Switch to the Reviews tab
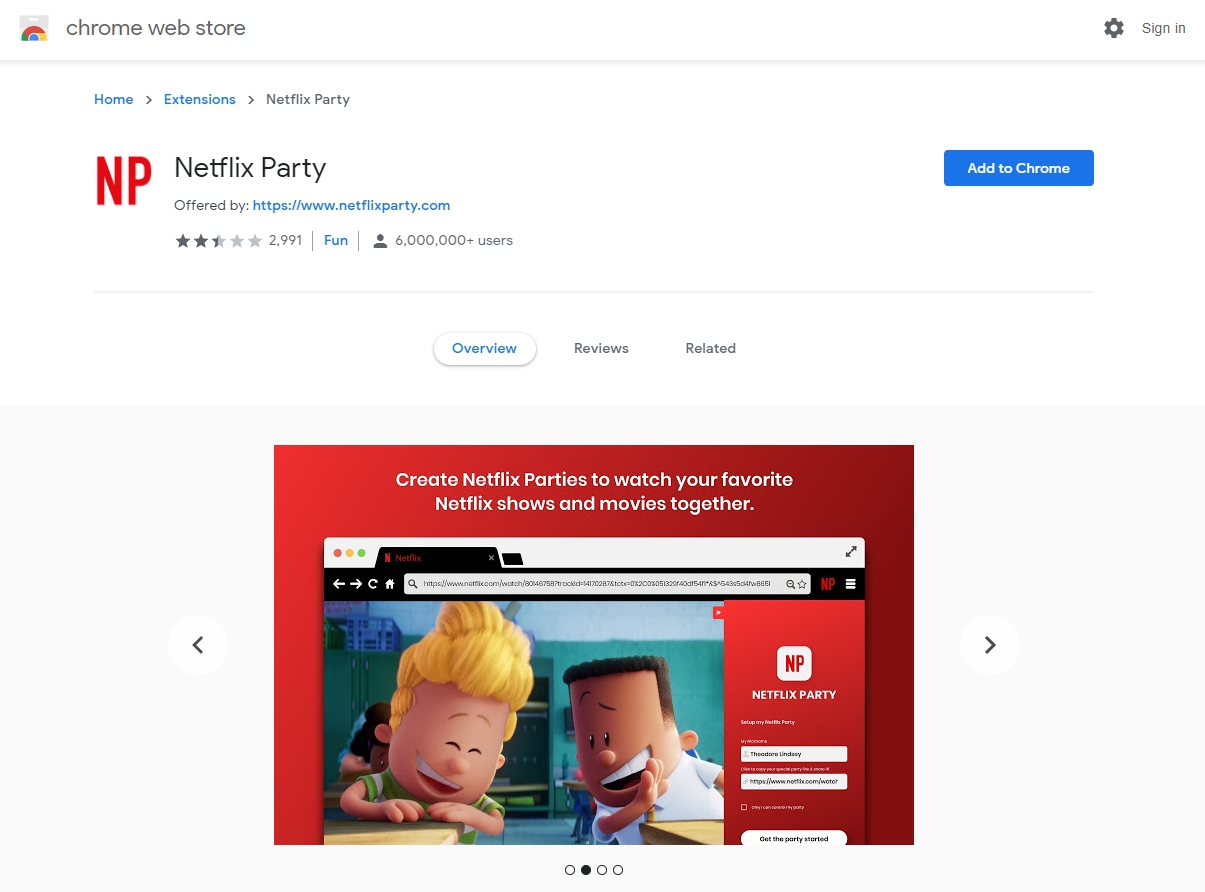This screenshot has height=892, width=1205. click(x=601, y=348)
